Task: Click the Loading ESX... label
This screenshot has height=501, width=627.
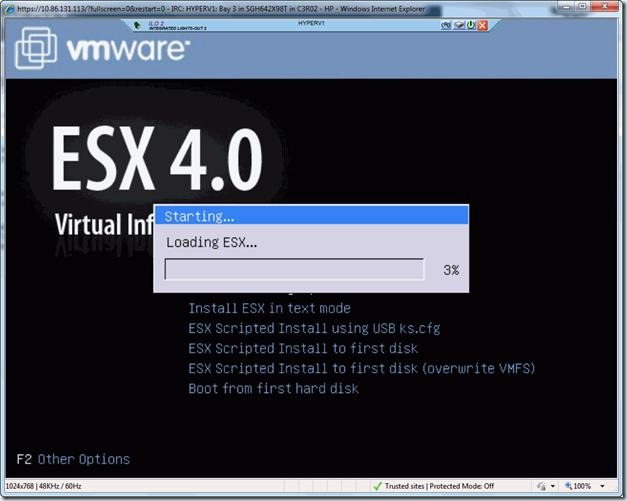Action: (212, 242)
